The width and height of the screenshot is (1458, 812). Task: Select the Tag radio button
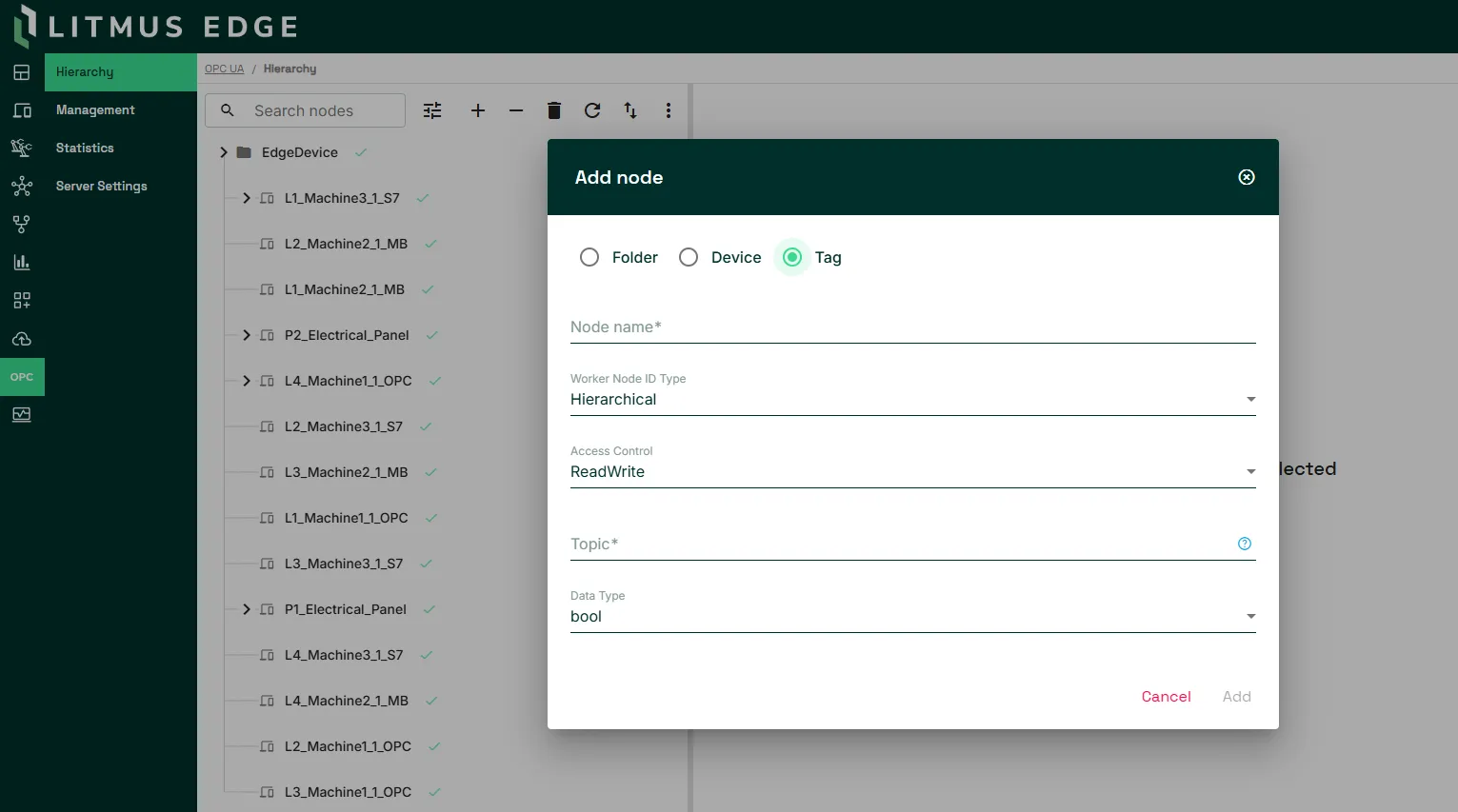coord(792,257)
